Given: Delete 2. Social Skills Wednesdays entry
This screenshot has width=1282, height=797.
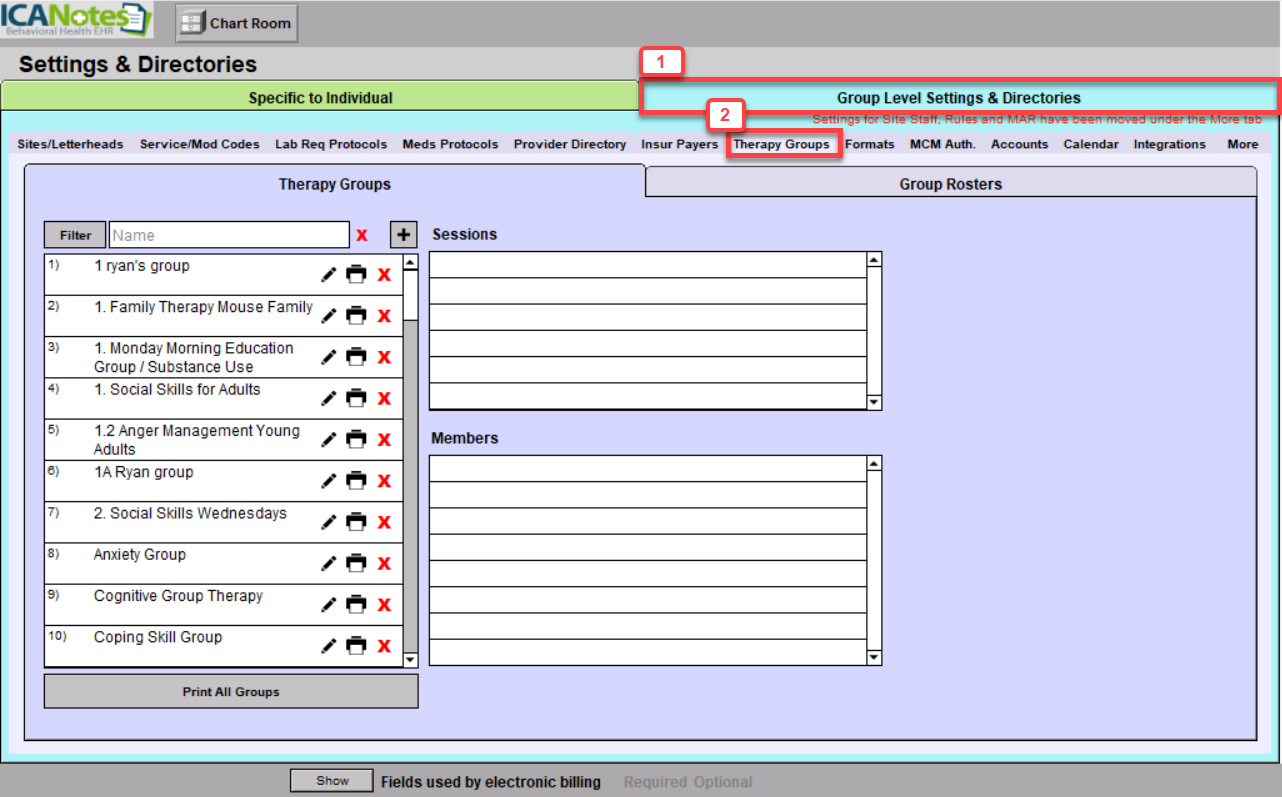Looking at the screenshot, I should pyautogui.click(x=384, y=522).
